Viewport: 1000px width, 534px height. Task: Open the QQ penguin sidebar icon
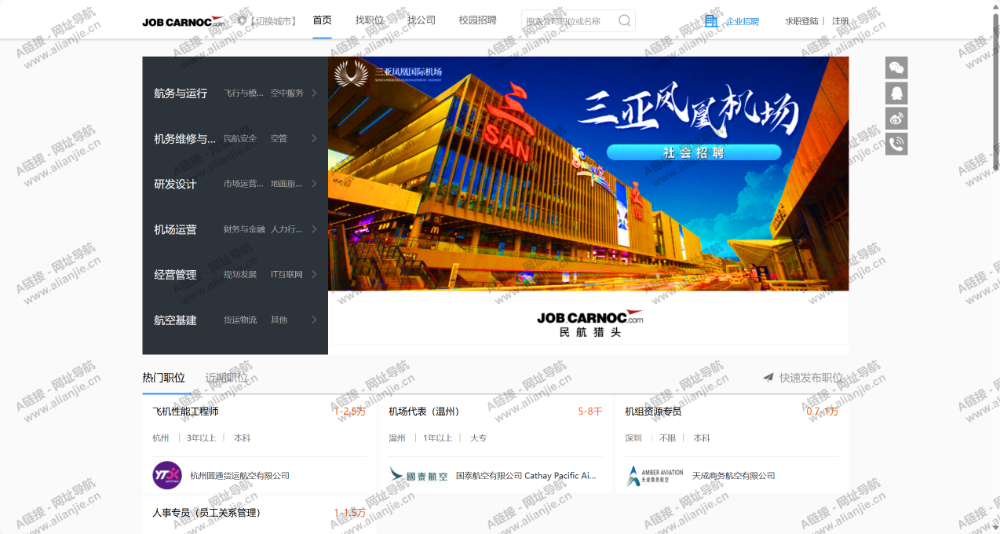(x=896, y=93)
